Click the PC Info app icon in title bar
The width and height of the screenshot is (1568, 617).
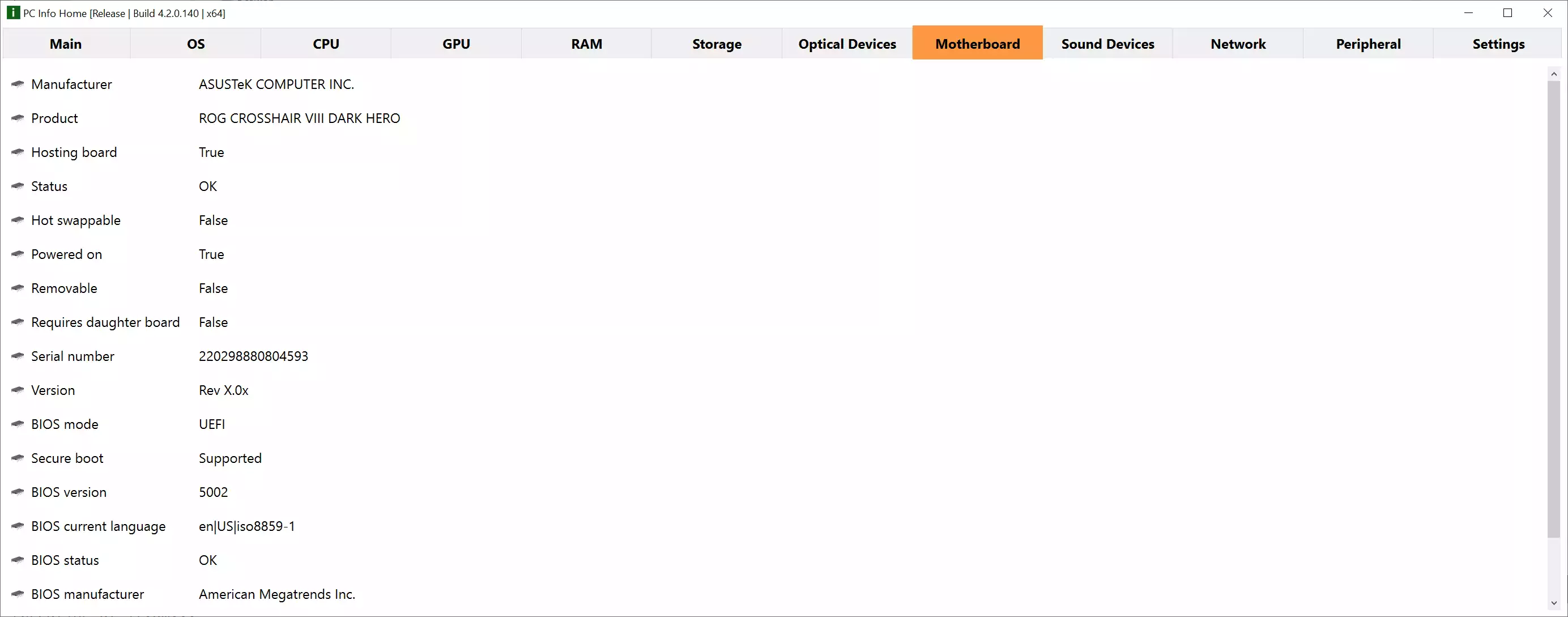pyautogui.click(x=13, y=13)
